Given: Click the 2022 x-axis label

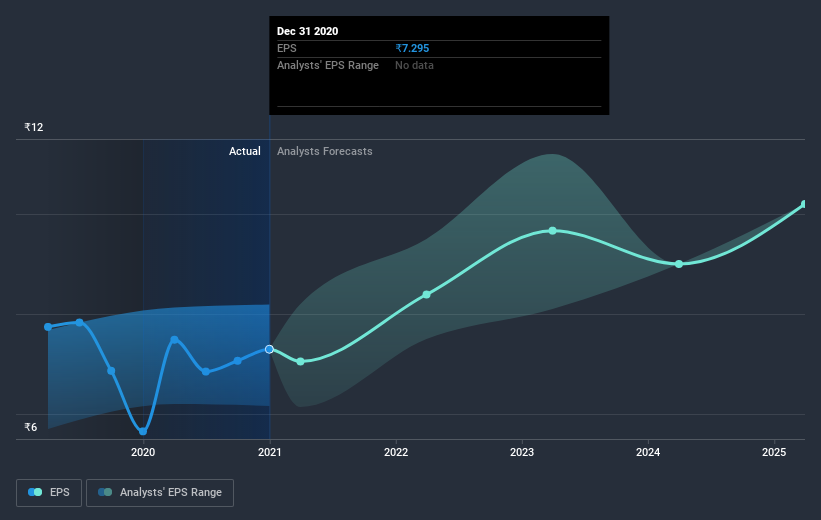Looking at the screenshot, I should tap(396, 452).
